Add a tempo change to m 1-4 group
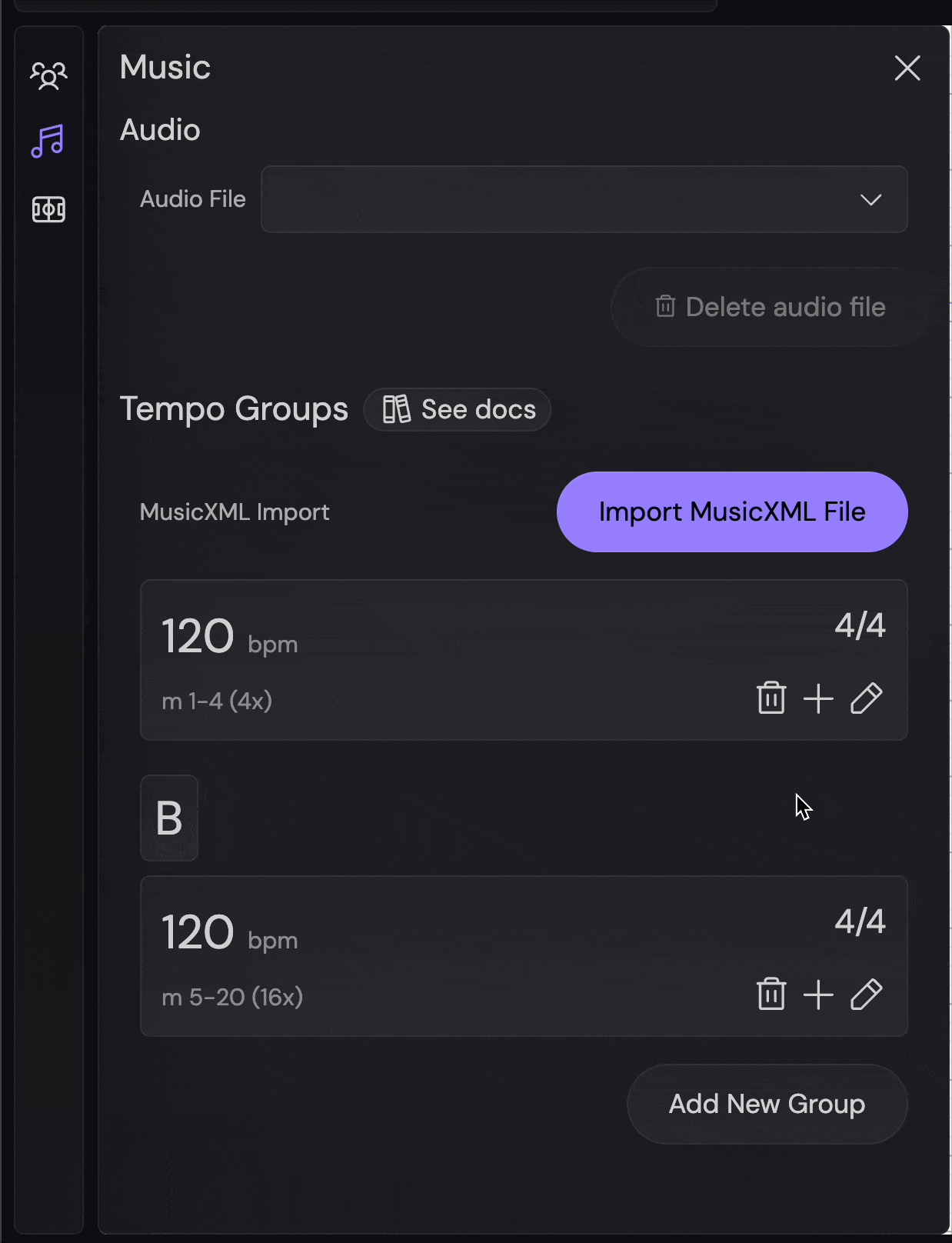The image size is (952, 1243). [x=818, y=699]
